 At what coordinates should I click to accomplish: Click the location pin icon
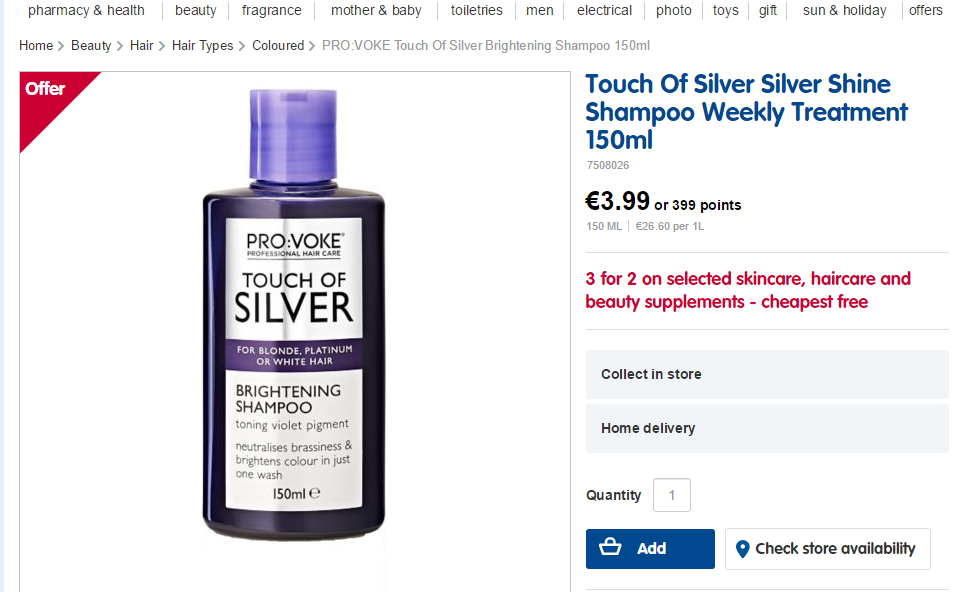(x=742, y=549)
